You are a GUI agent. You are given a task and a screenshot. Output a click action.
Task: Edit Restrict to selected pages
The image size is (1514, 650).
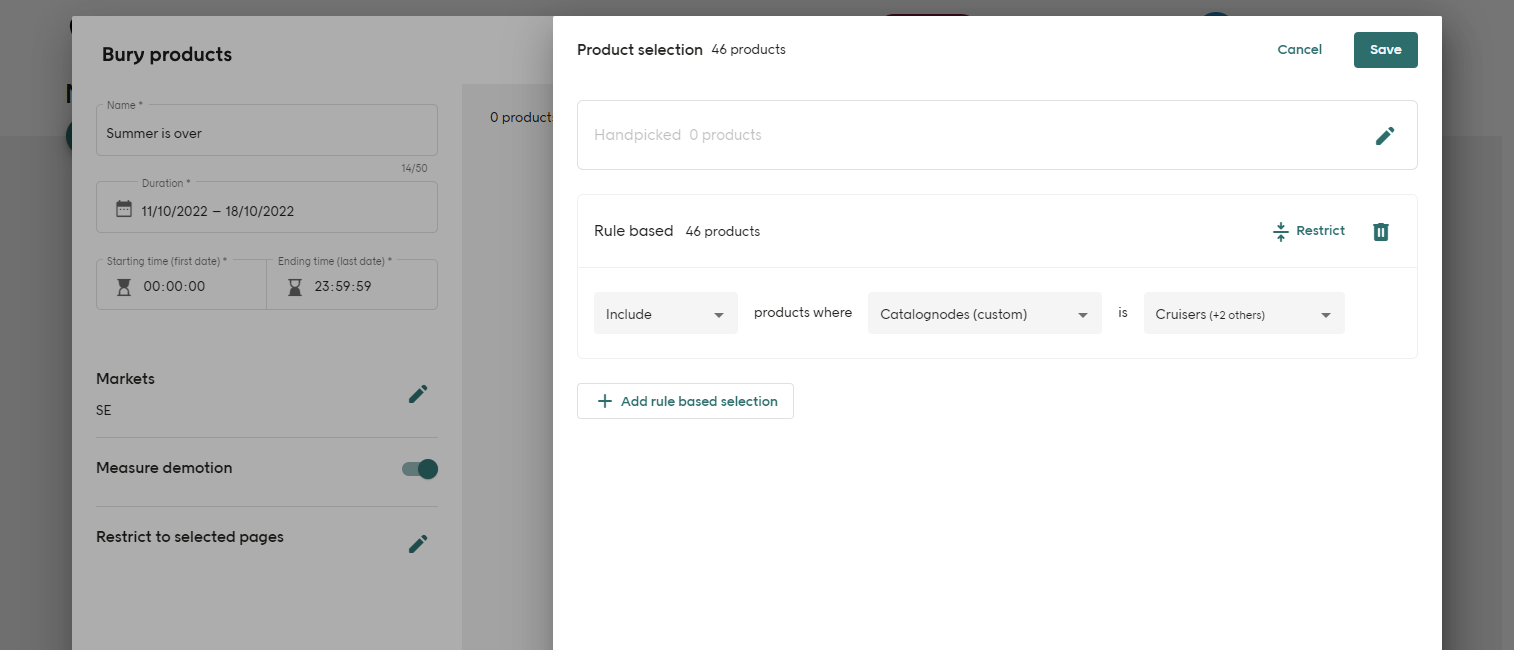point(418,544)
